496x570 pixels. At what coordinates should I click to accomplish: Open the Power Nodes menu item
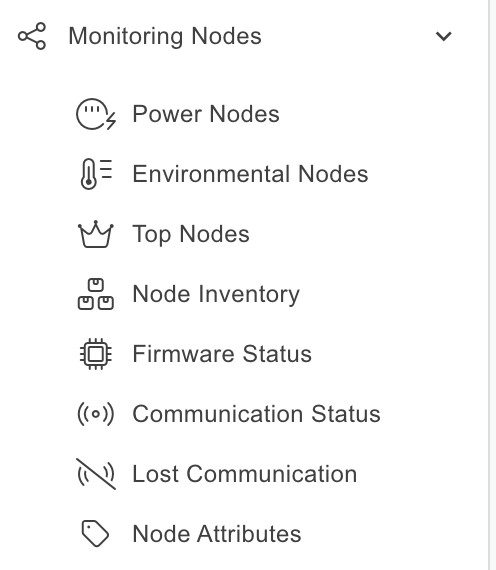[x=206, y=114]
